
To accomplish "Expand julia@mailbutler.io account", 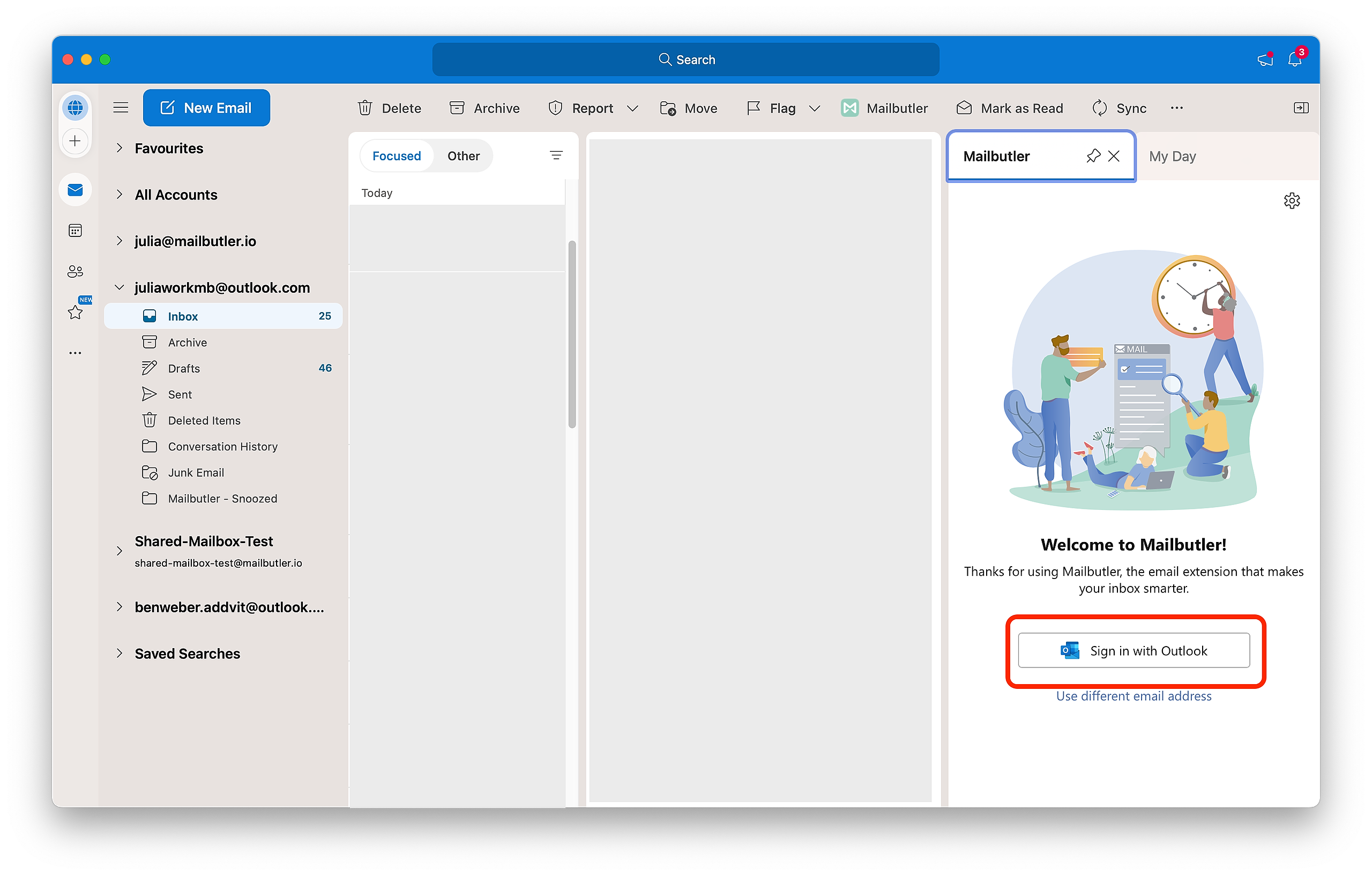I will coord(119,241).
